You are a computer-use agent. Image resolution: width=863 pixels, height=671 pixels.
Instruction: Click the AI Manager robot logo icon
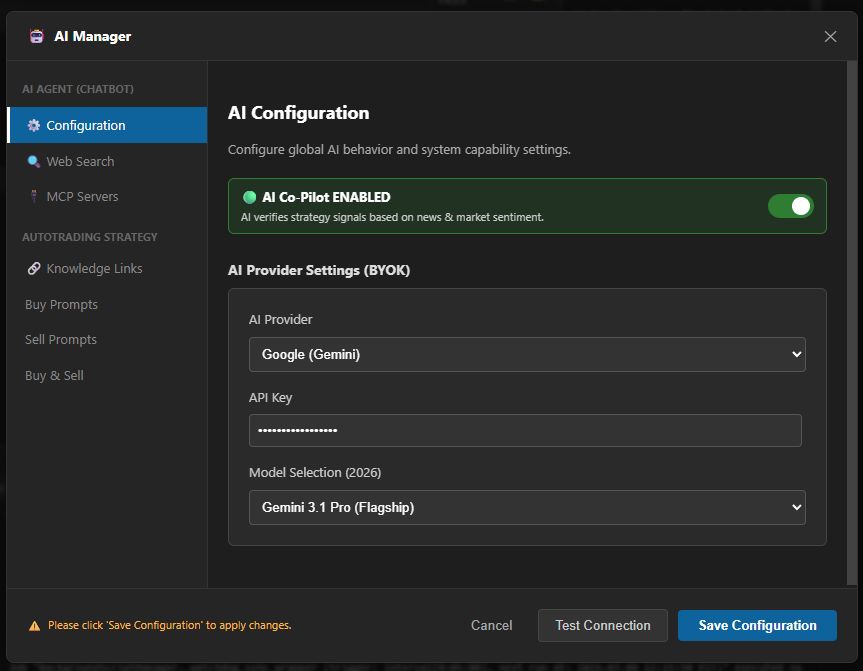tap(37, 36)
